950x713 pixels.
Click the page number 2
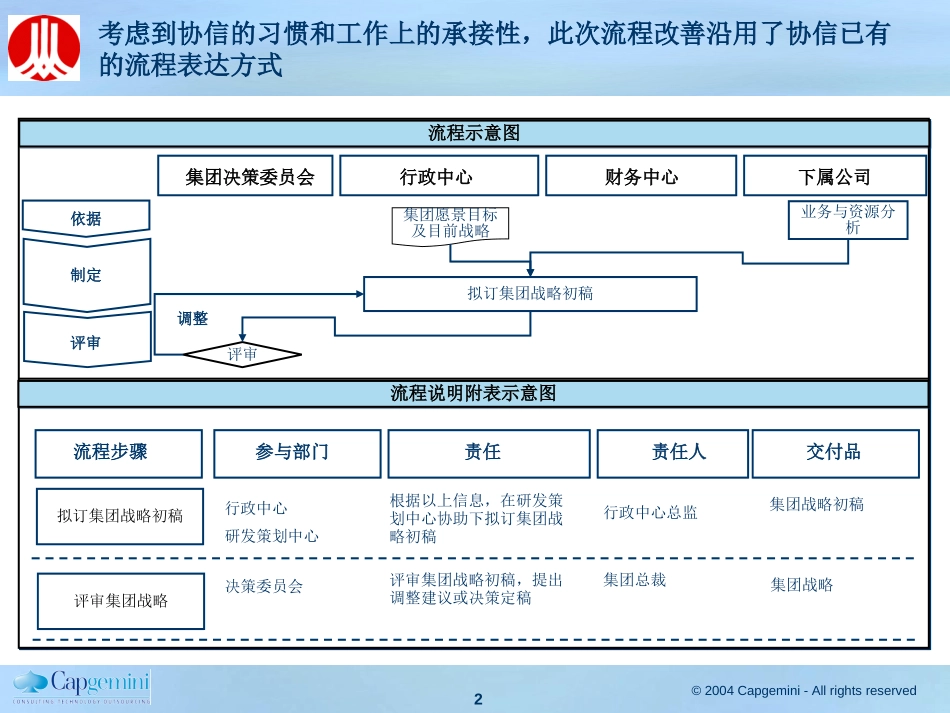point(478,699)
